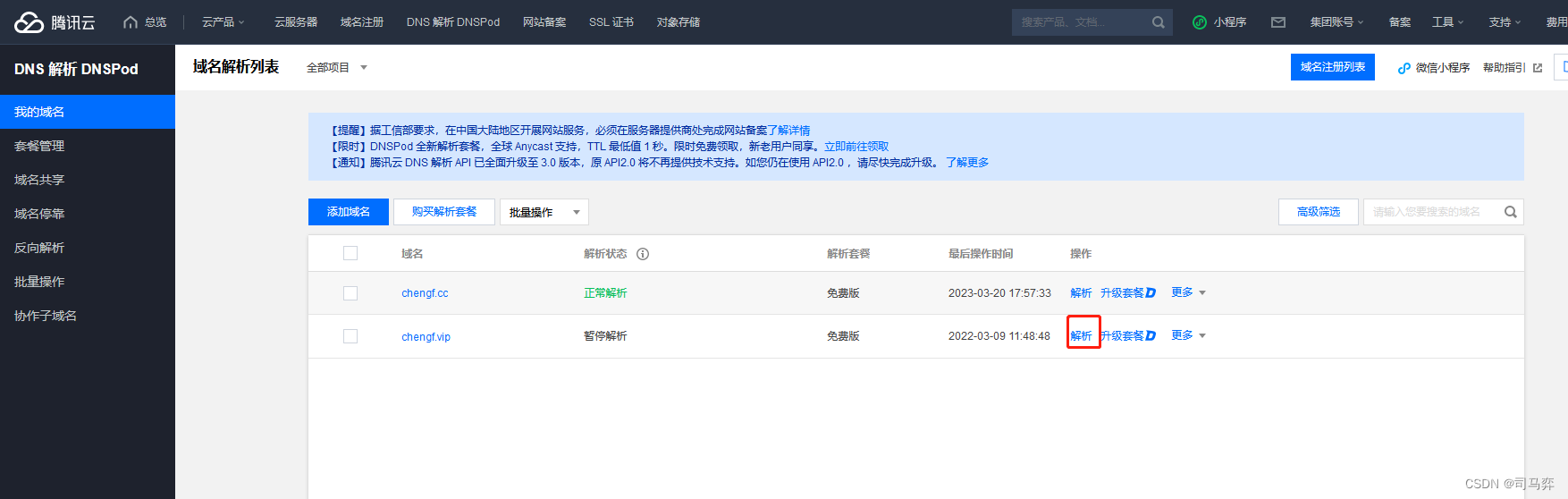
Task: Click info icon next to 解析状态
Action: [643, 254]
